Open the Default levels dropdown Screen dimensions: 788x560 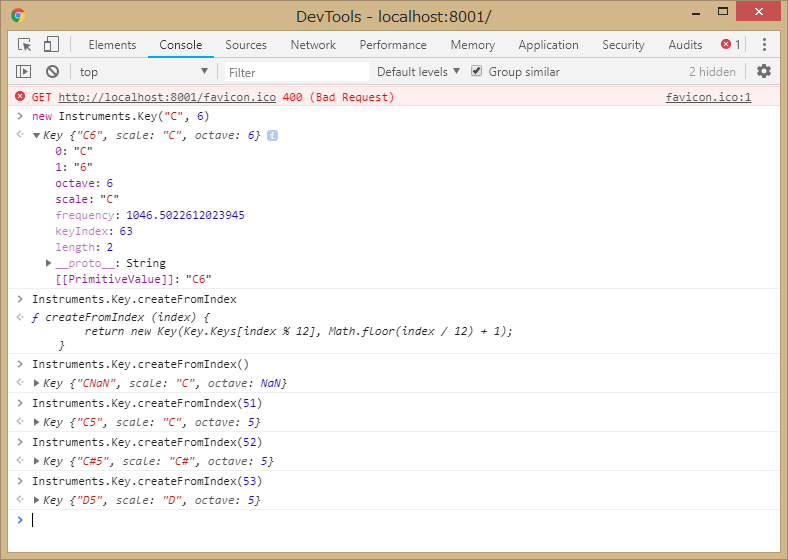(418, 72)
